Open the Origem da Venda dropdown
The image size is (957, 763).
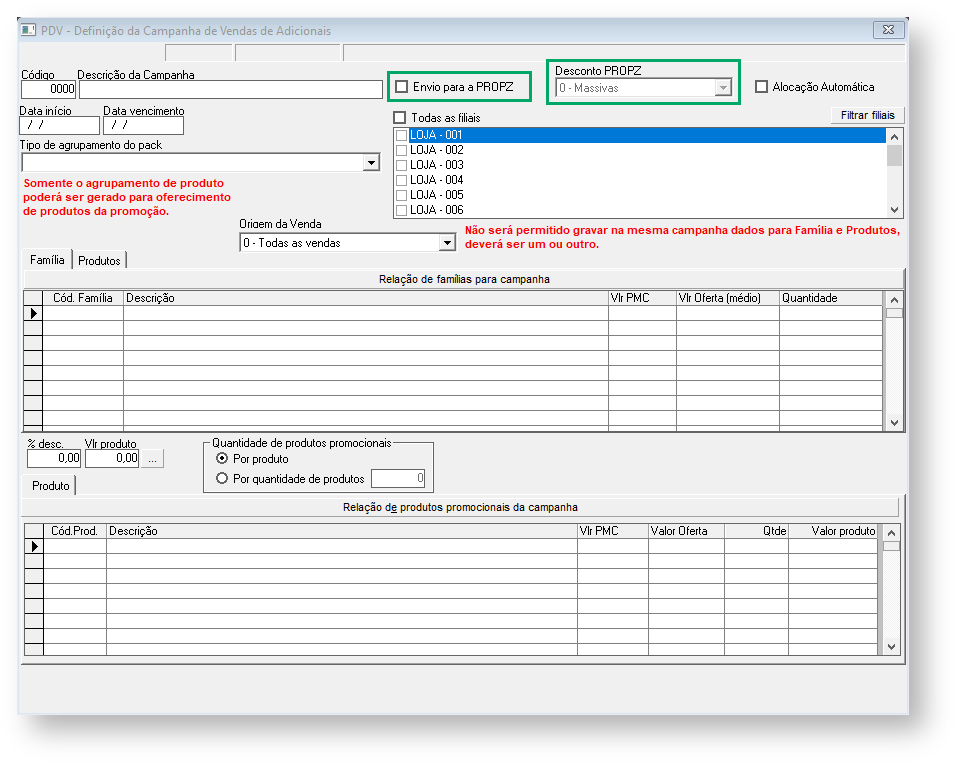[x=447, y=243]
